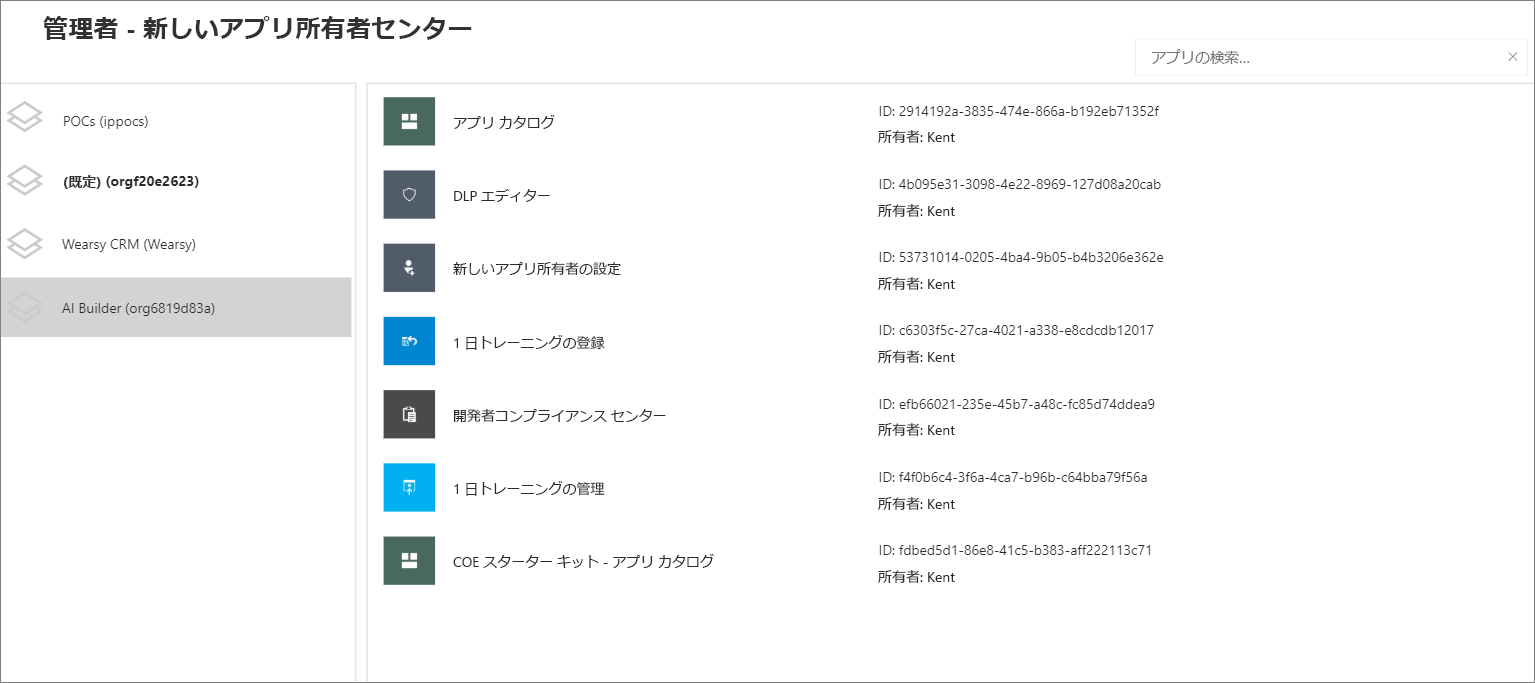Click the 1 日トレーニングの登録 blue icon
Screen dimensions: 1535x683
(x=409, y=341)
